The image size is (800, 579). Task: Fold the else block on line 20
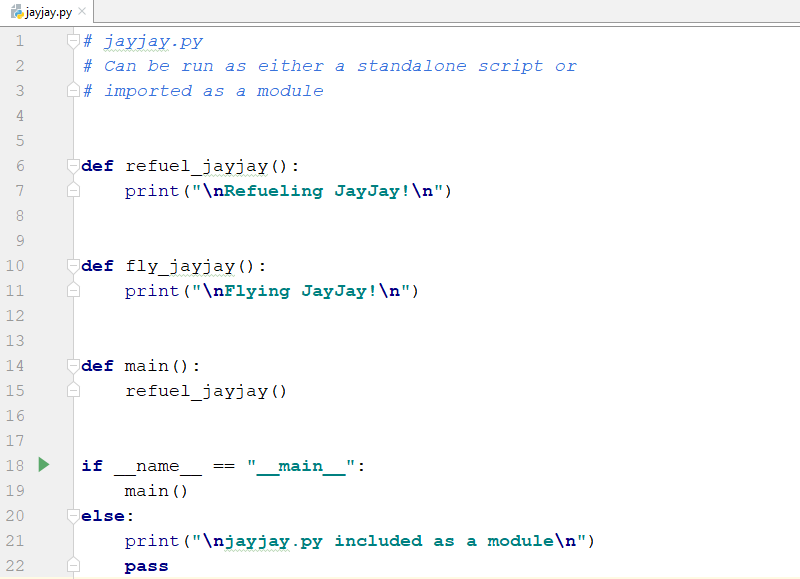pos(73,516)
